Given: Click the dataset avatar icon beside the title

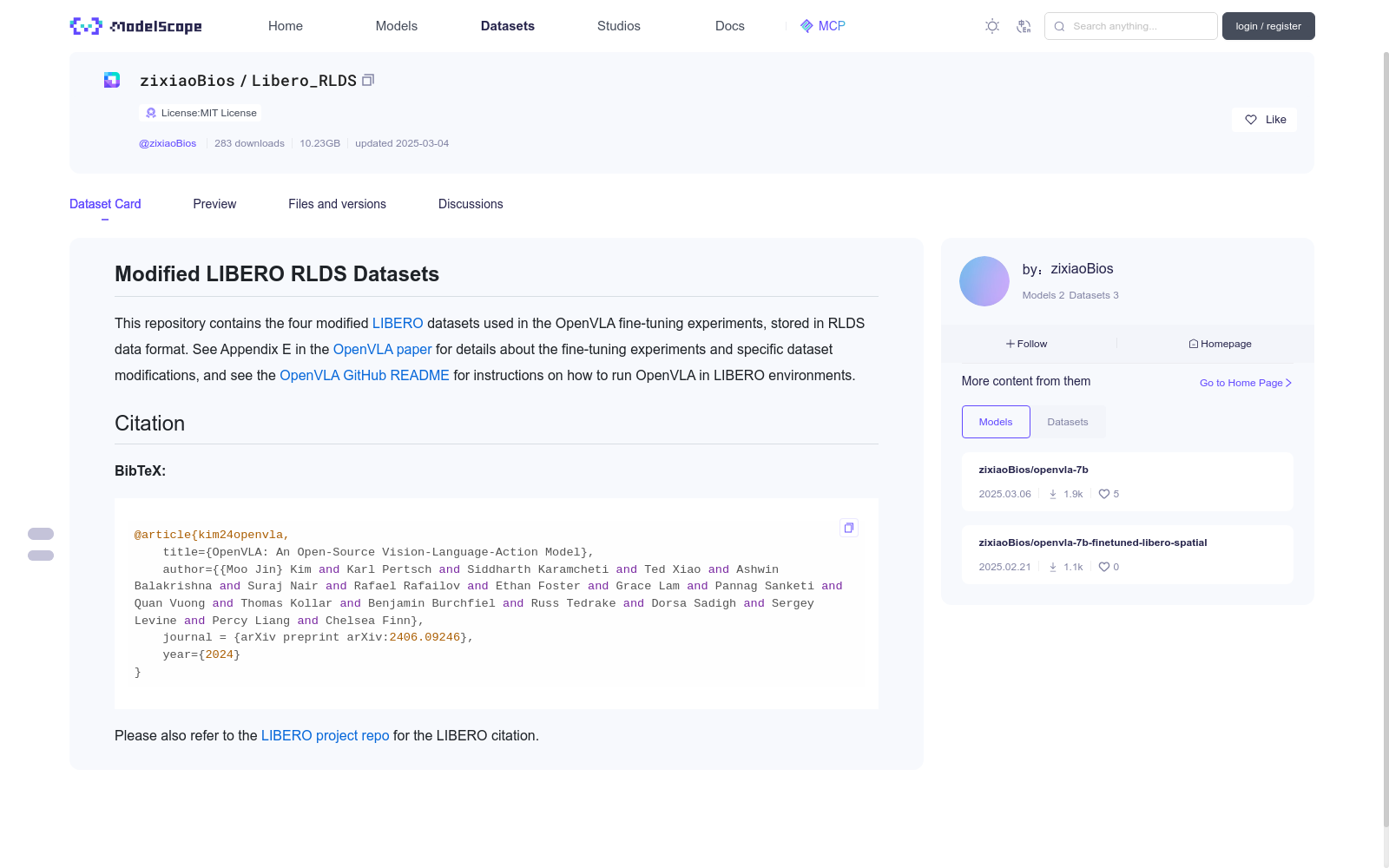Looking at the screenshot, I should tap(112, 80).
